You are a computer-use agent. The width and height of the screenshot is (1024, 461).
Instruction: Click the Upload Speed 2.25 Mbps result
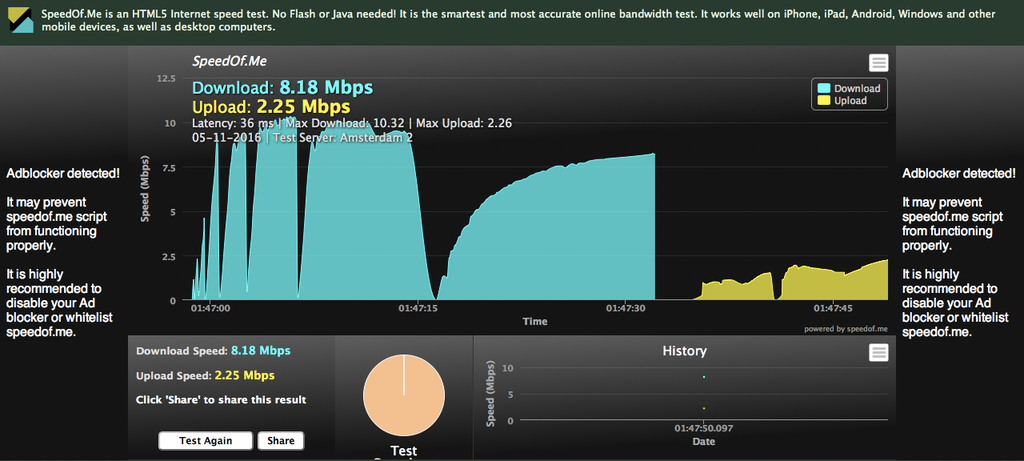(205, 375)
